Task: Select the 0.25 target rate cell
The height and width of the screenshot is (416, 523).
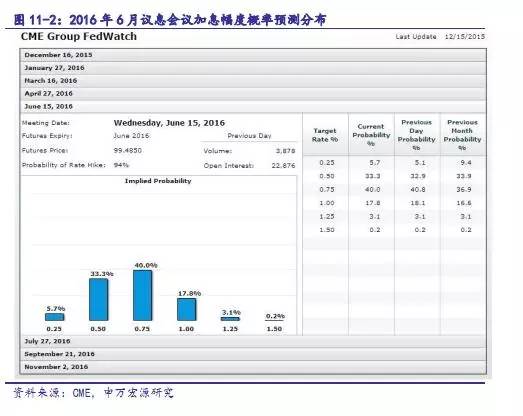Action: pyautogui.click(x=327, y=162)
